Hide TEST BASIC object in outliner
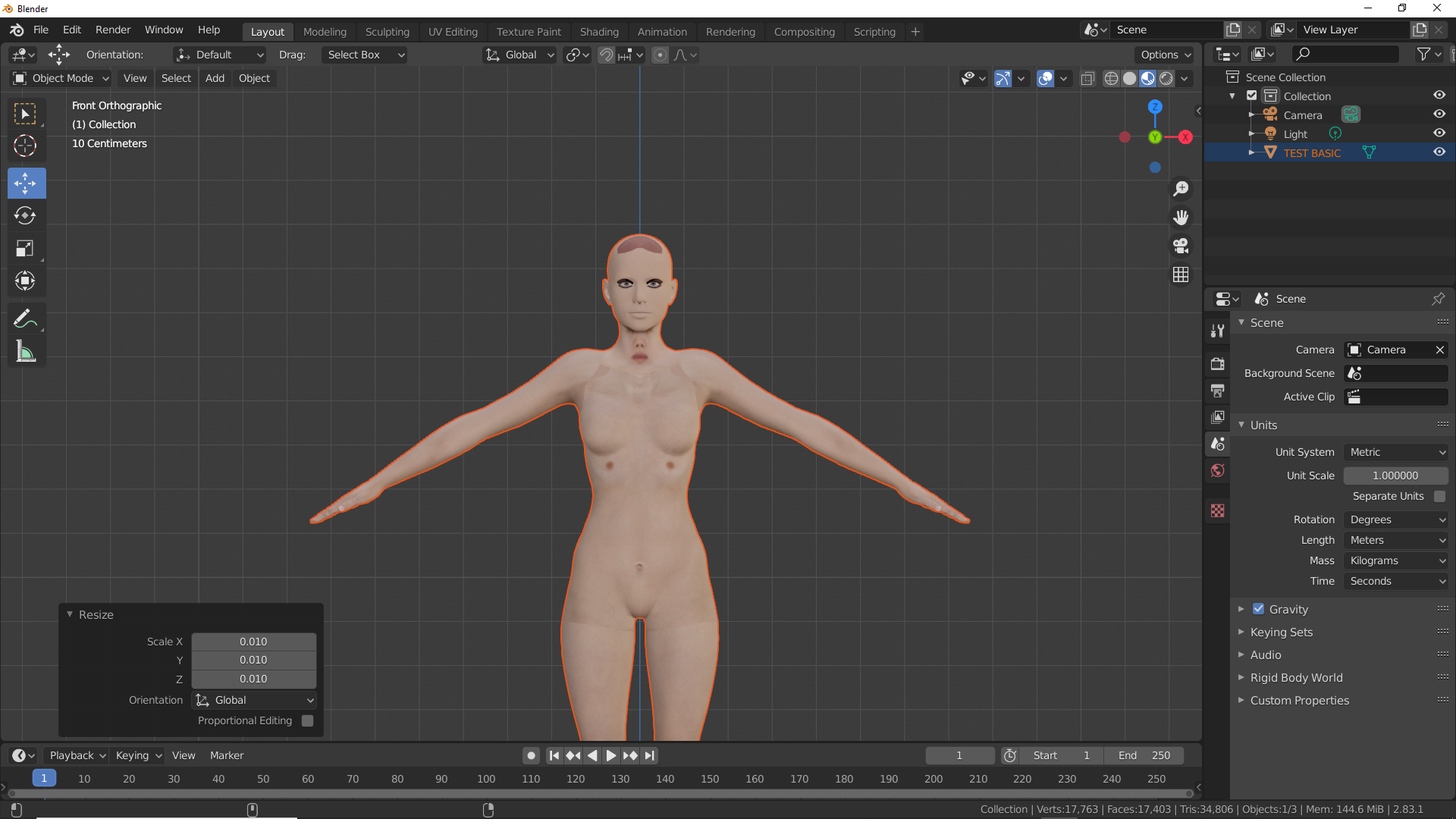This screenshot has width=1456, height=819. pyautogui.click(x=1439, y=152)
